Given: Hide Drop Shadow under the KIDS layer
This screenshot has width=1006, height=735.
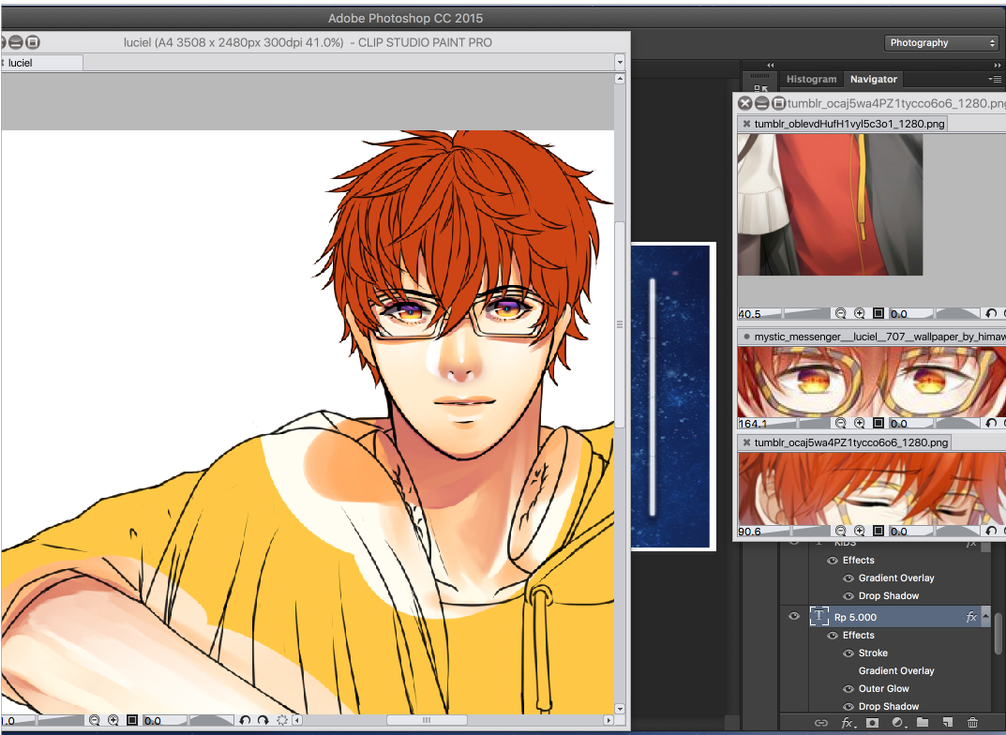Looking at the screenshot, I should [x=848, y=596].
